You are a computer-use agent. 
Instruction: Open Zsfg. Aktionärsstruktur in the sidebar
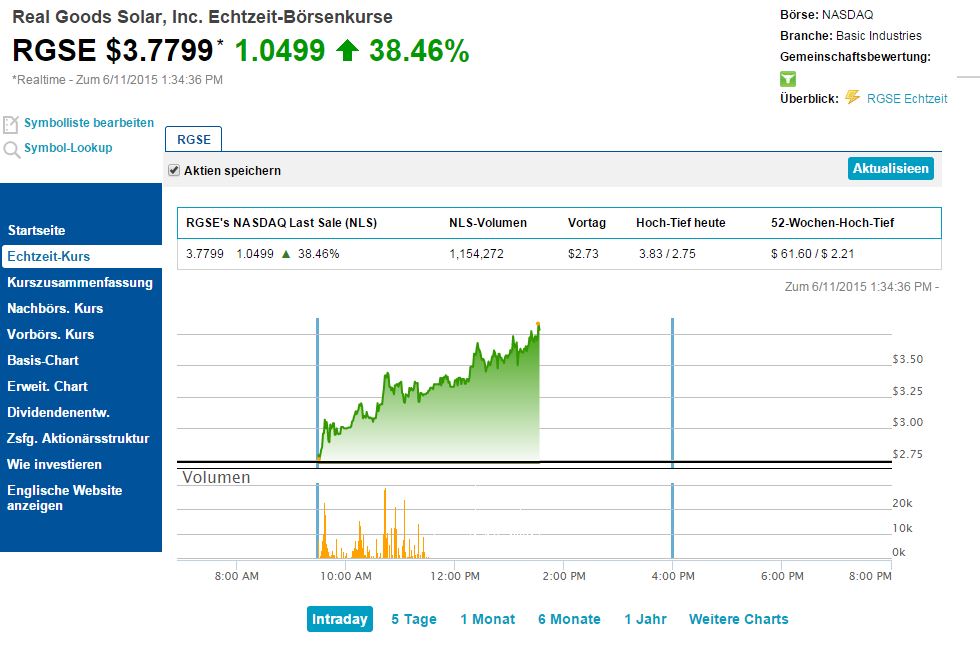click(78, 439)
